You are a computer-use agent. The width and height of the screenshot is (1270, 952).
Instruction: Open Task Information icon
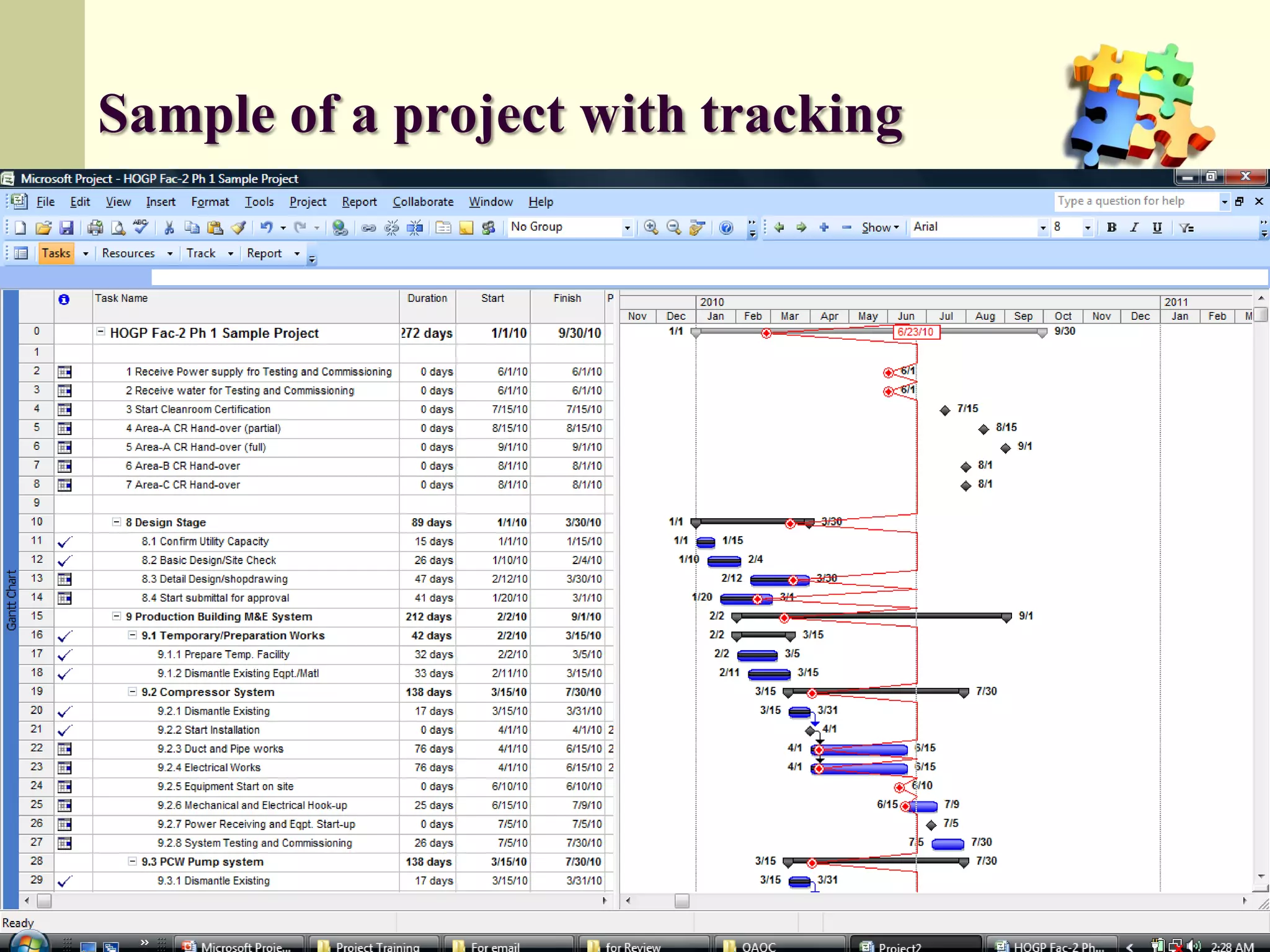pos(443,227)
